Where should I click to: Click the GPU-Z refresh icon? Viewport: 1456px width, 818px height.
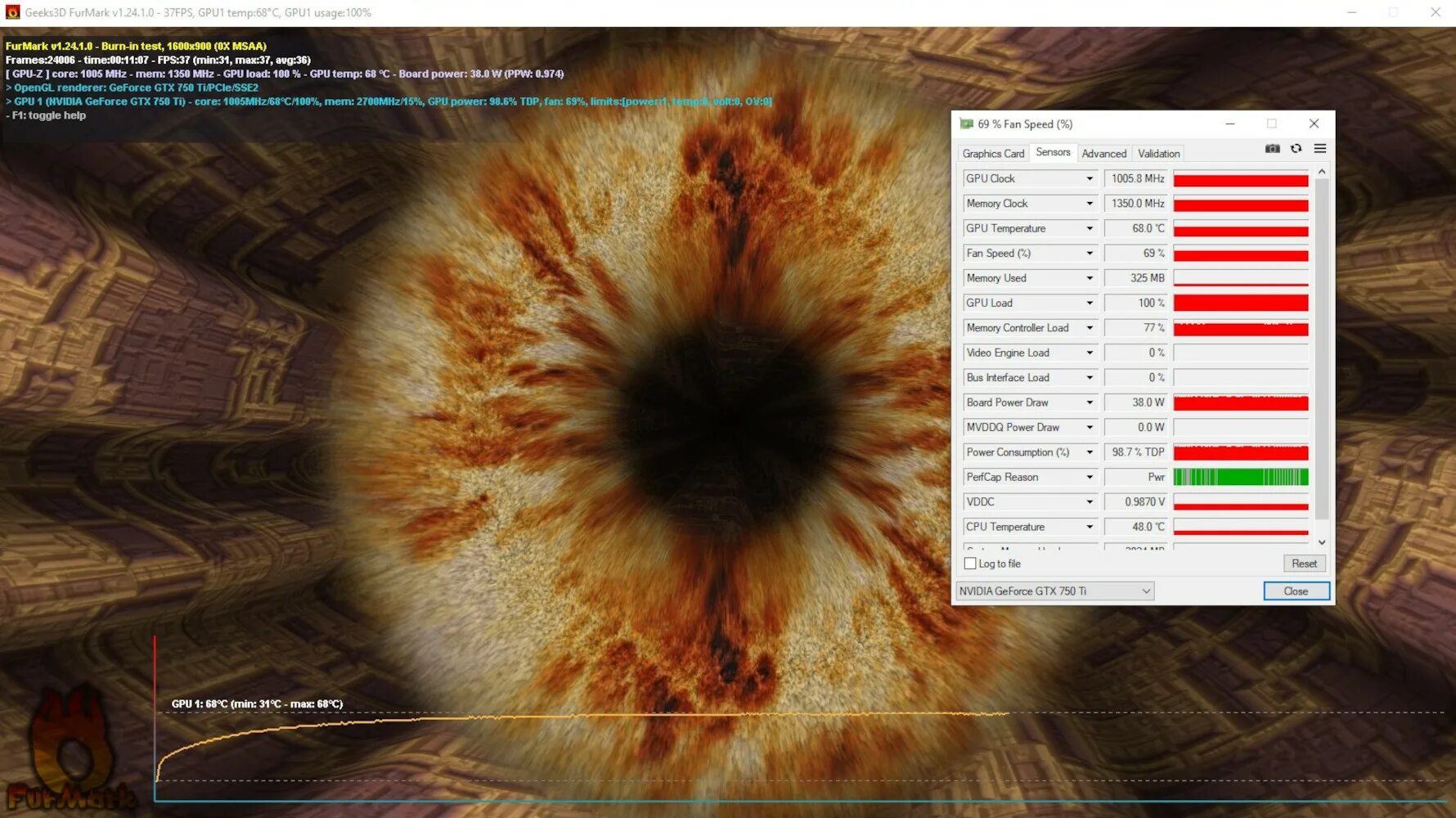1296,149
